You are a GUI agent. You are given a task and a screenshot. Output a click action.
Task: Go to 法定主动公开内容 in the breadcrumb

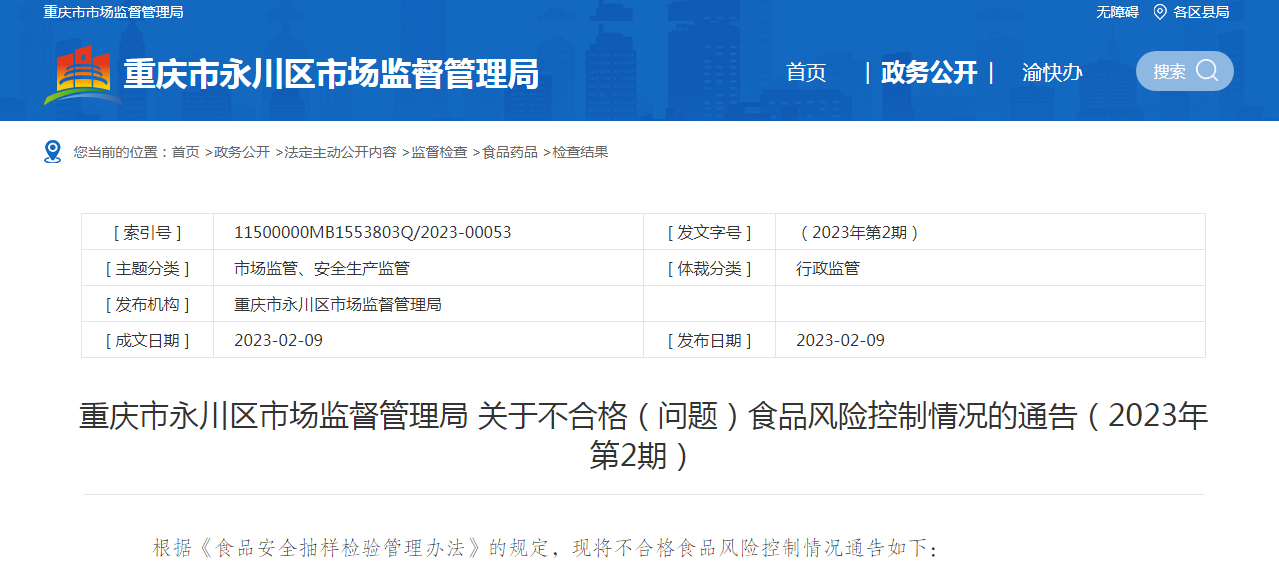tap(340, 152)
